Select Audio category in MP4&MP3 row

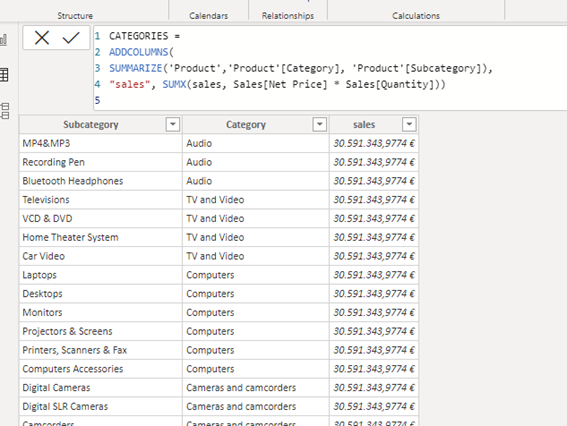pyautogui.click(x=256, y=143)
